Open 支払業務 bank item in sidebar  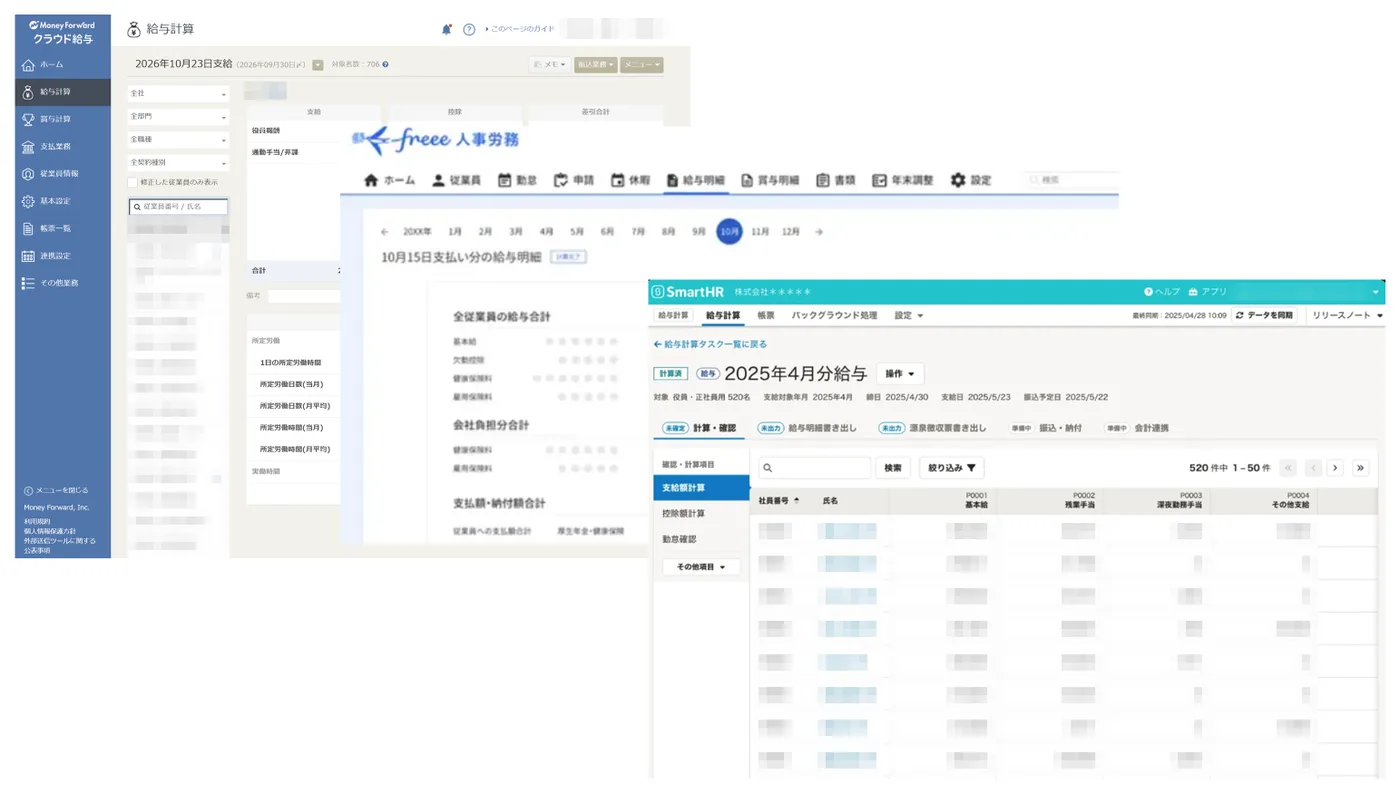pos(62,147)
